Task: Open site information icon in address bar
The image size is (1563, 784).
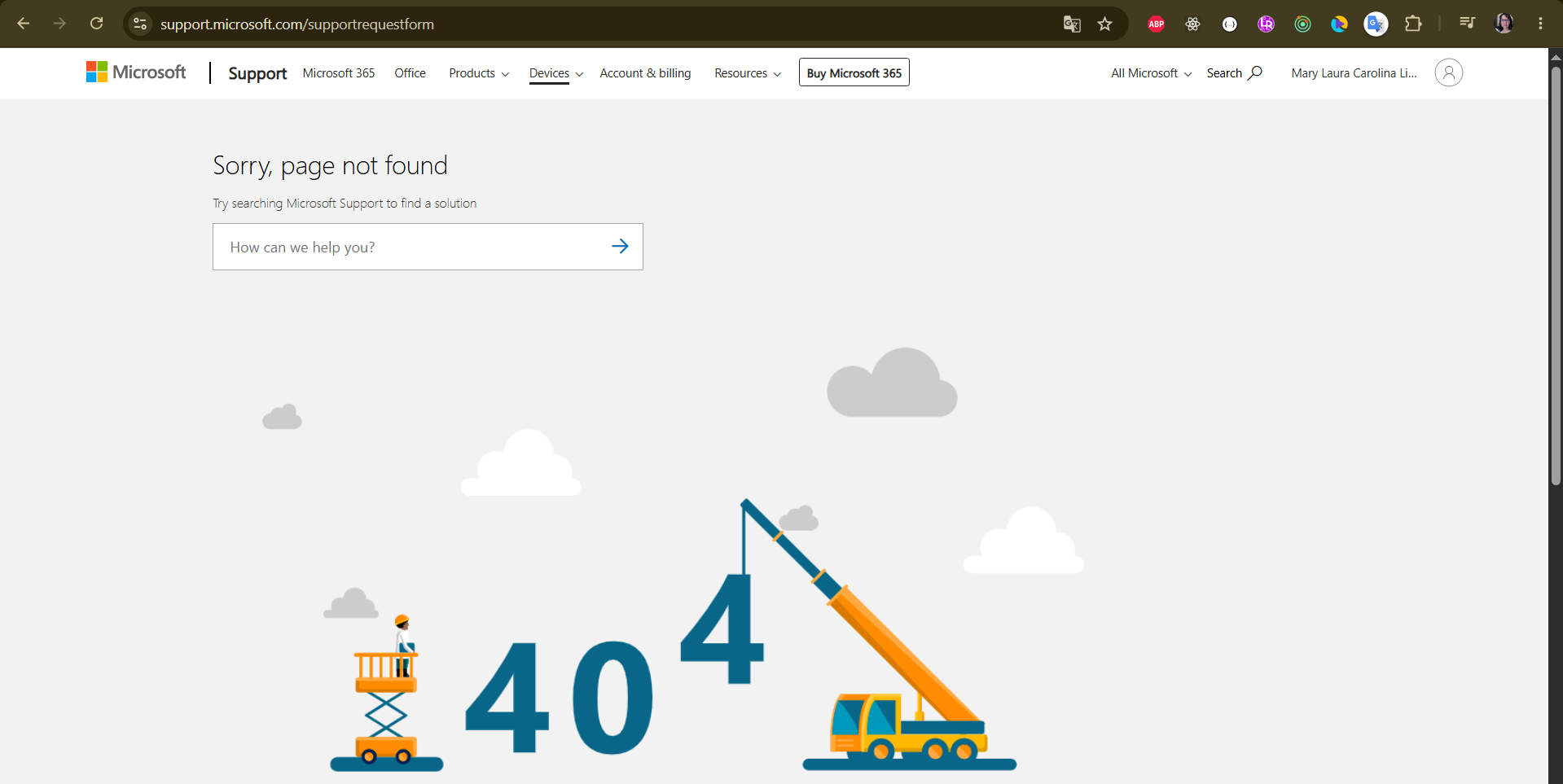Action: click(x=140, y=24)
